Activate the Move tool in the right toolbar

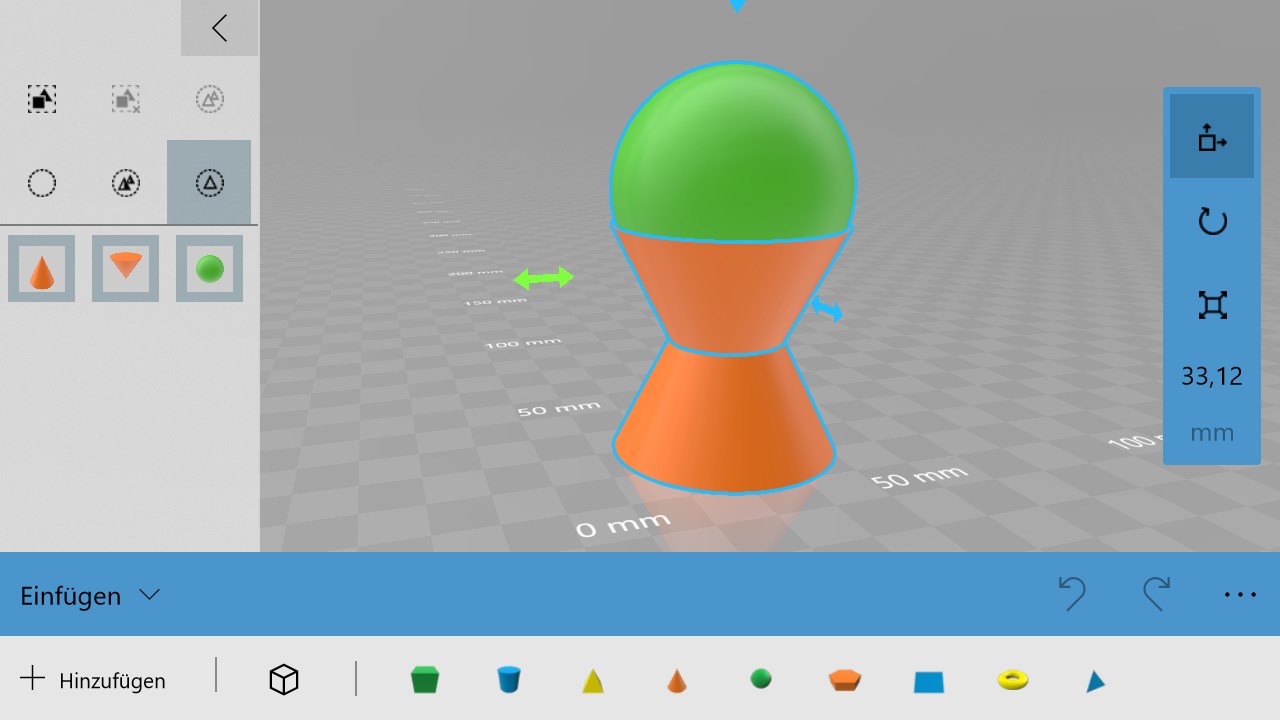[x=1212, y=137]
